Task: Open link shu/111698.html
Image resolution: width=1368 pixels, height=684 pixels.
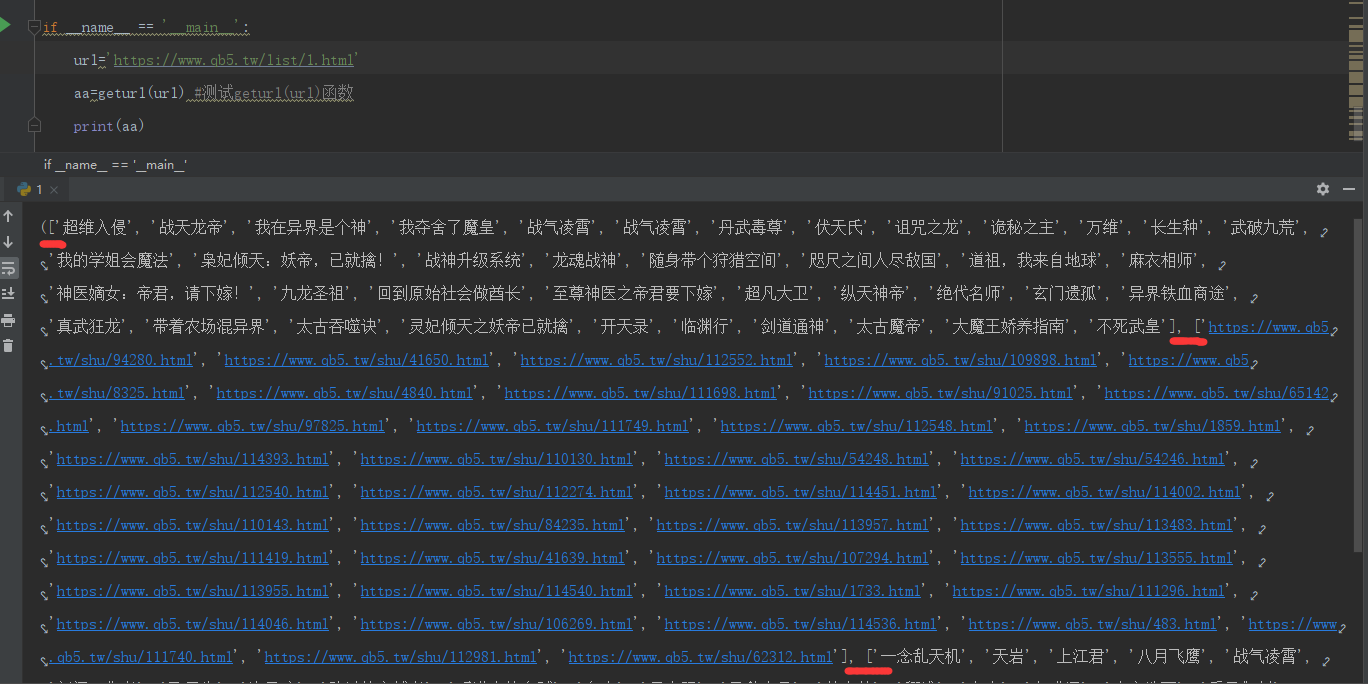Action: [x=641, y=393]
